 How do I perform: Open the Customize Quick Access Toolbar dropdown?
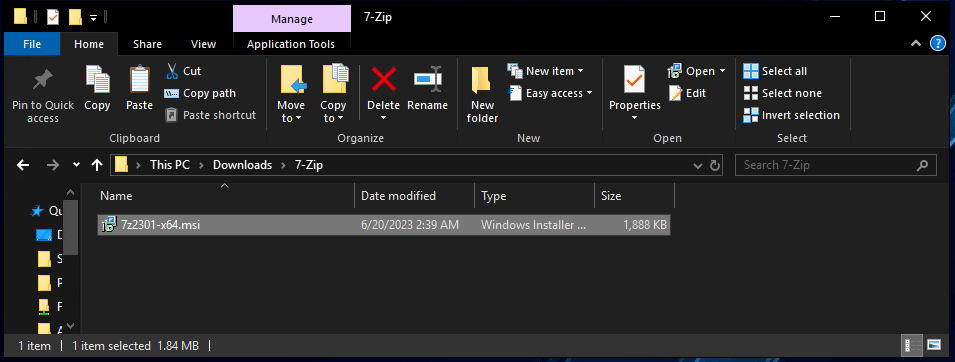93,17
